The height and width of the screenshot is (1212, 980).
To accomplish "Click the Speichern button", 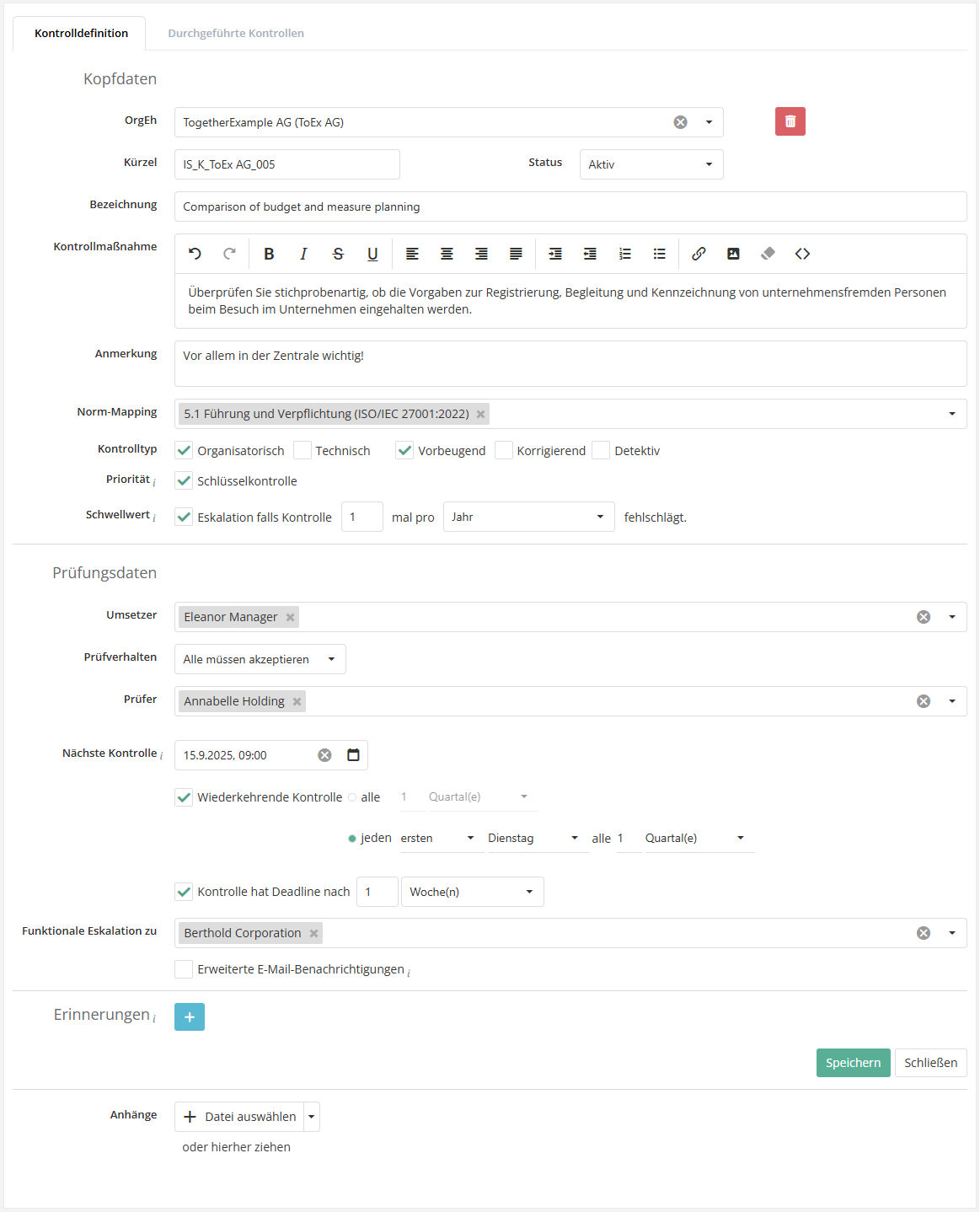I will coord(853,1063).
